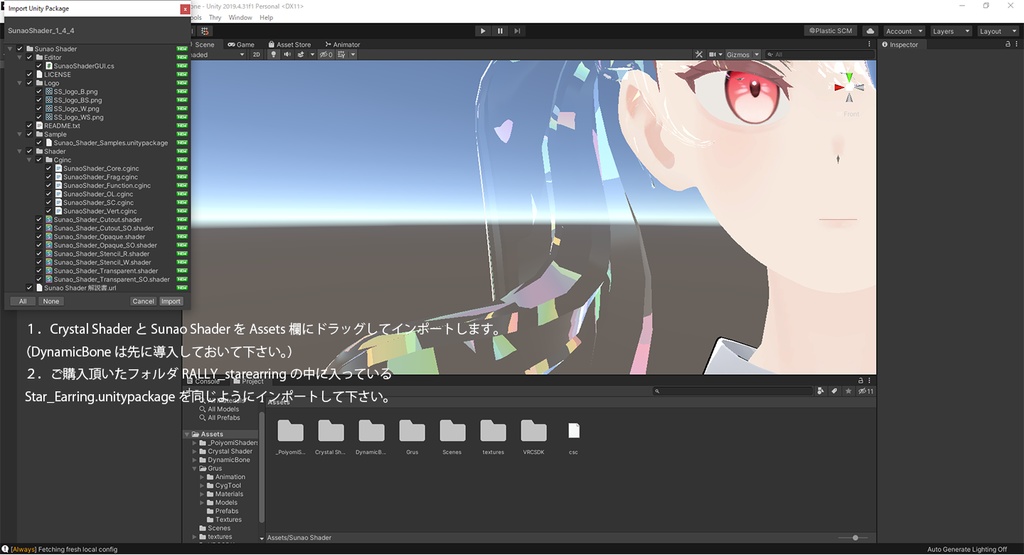Image resolution: width=1024 pixels, height=555 pixels.
Task: Uncheck the LICENSE file checkbox
Action: coord(29,74)
